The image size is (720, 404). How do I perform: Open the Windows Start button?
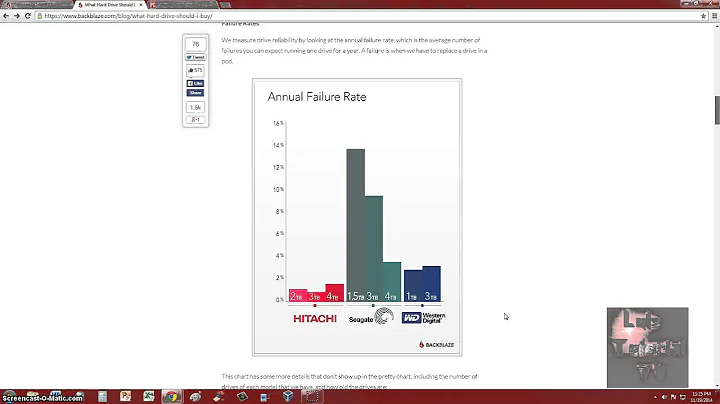[x=9, y=396]
